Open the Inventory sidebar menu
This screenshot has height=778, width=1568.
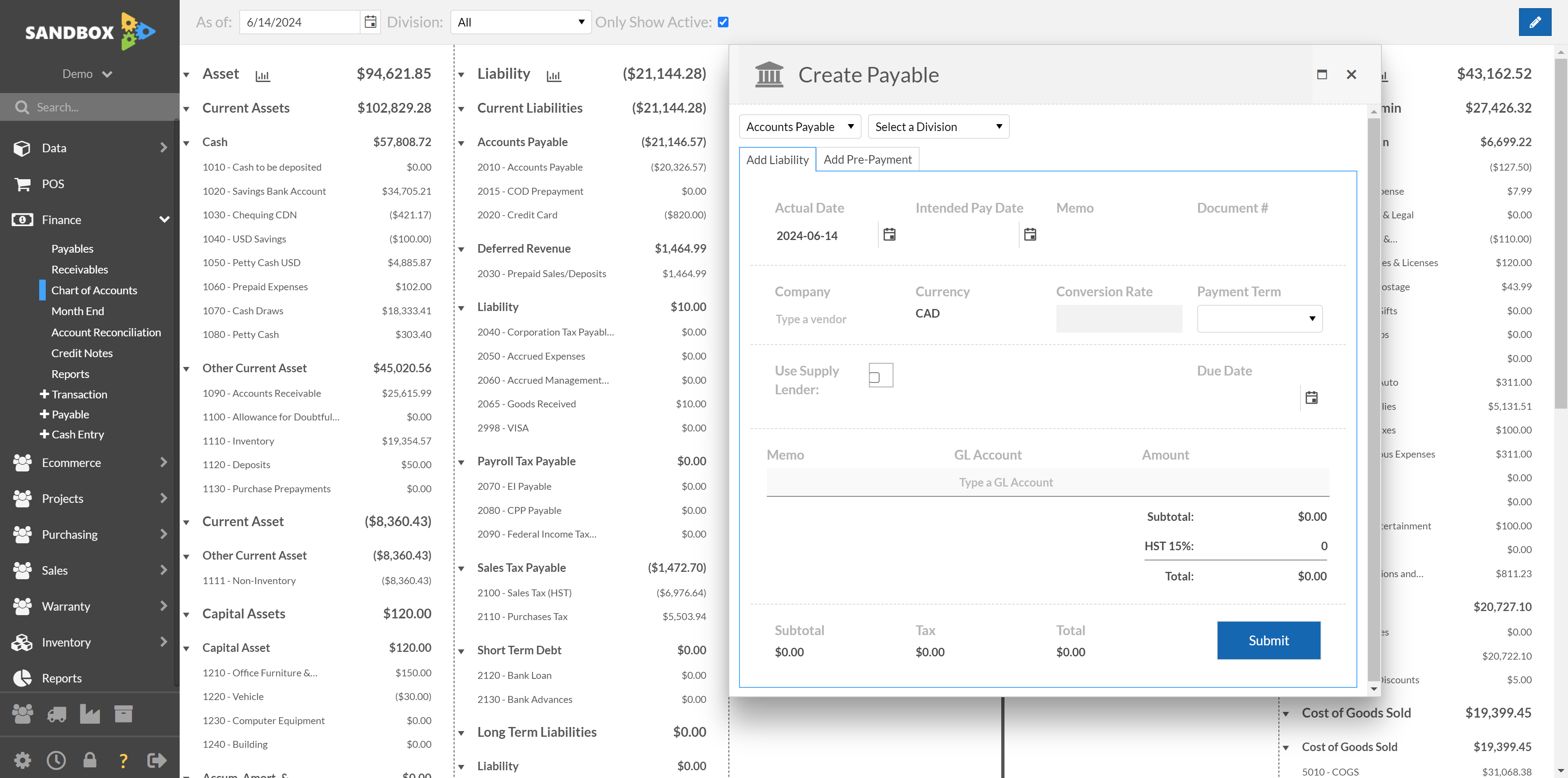(89, 642)
